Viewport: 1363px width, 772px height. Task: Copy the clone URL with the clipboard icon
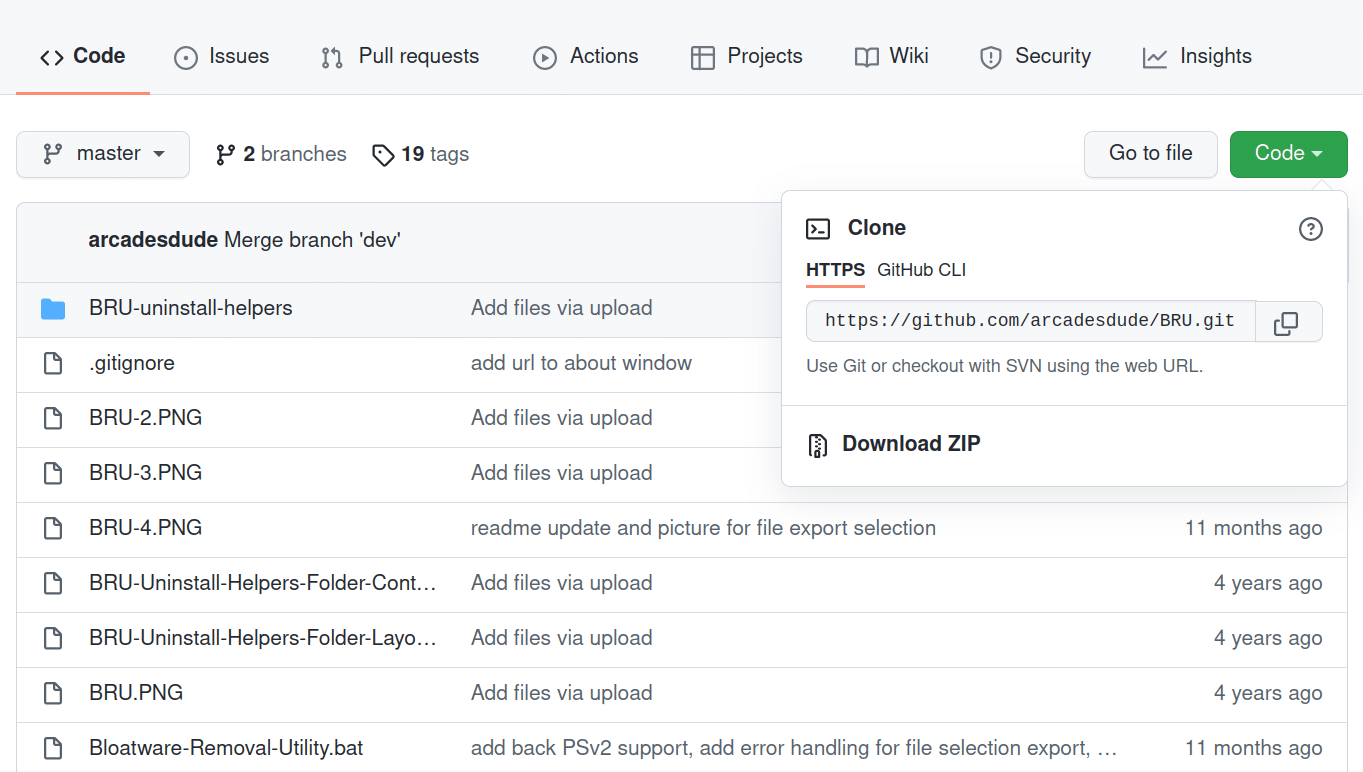pos(1287,322)
